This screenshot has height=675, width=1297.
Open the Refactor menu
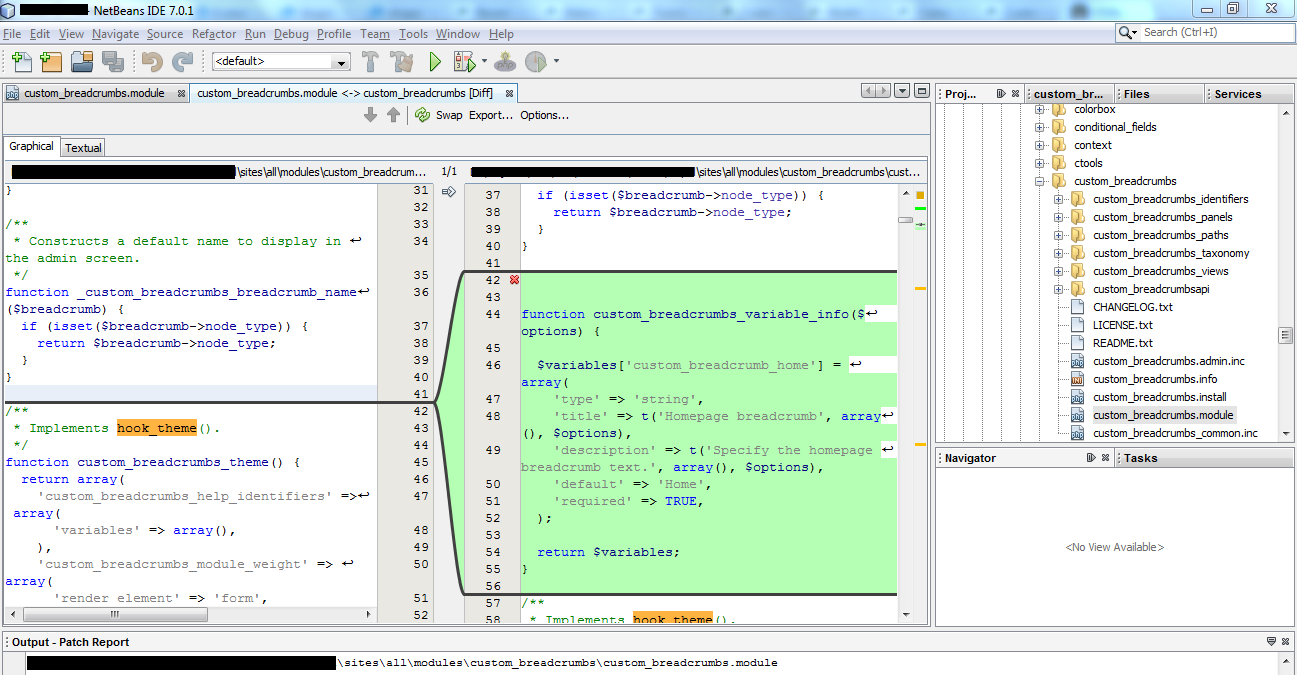click(214, 34)
